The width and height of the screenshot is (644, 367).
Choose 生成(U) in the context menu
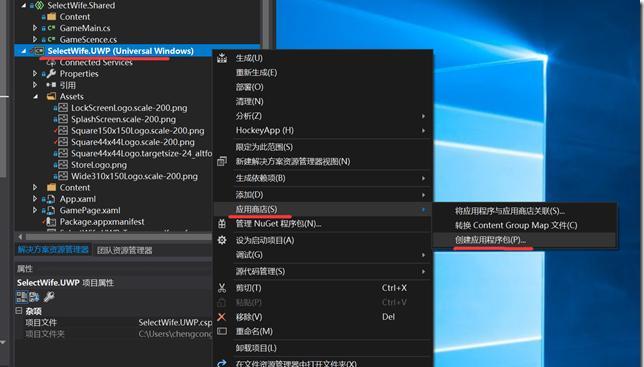(323, 58)
